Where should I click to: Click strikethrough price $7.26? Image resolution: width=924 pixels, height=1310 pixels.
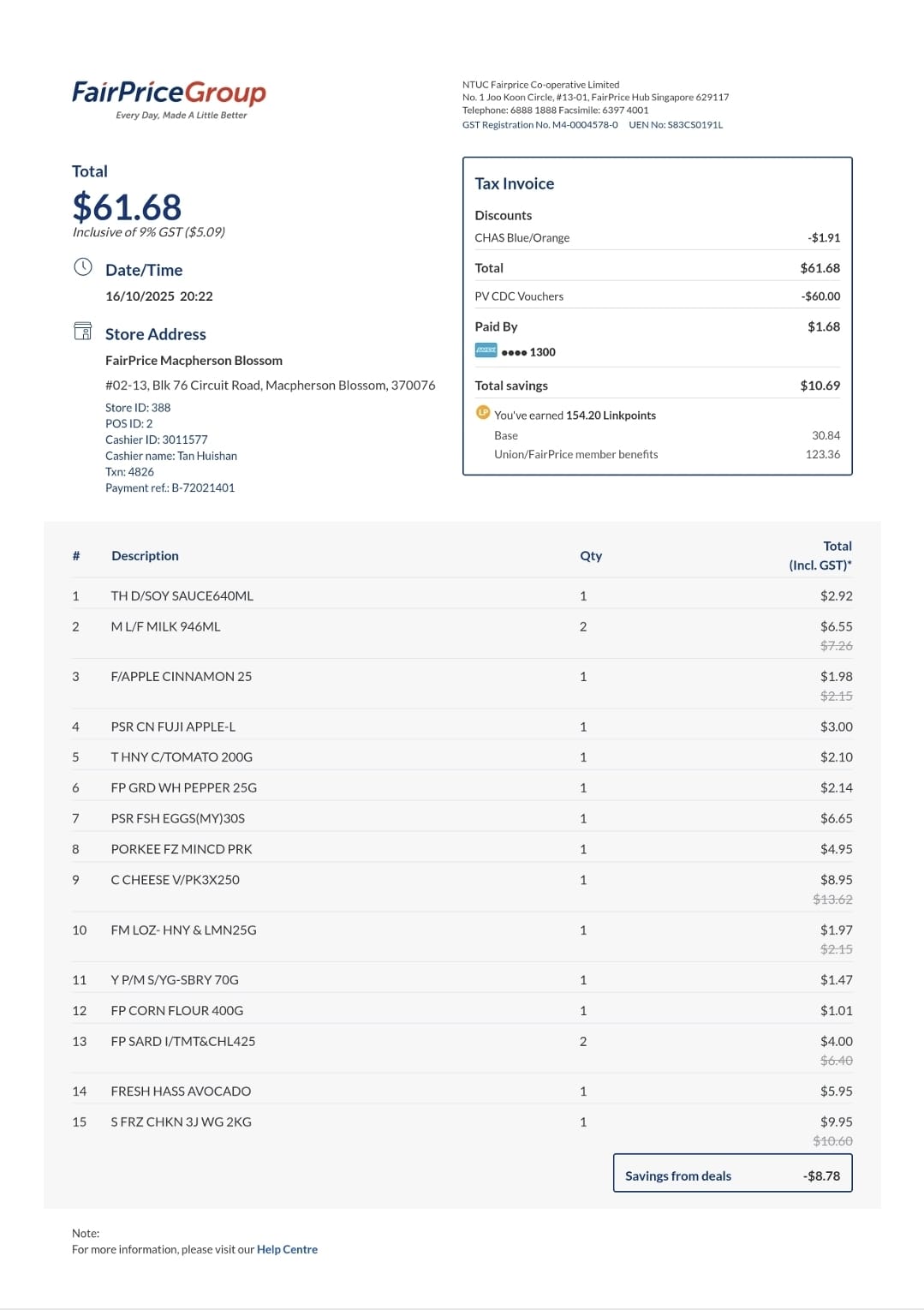click(x=837, y=646)
